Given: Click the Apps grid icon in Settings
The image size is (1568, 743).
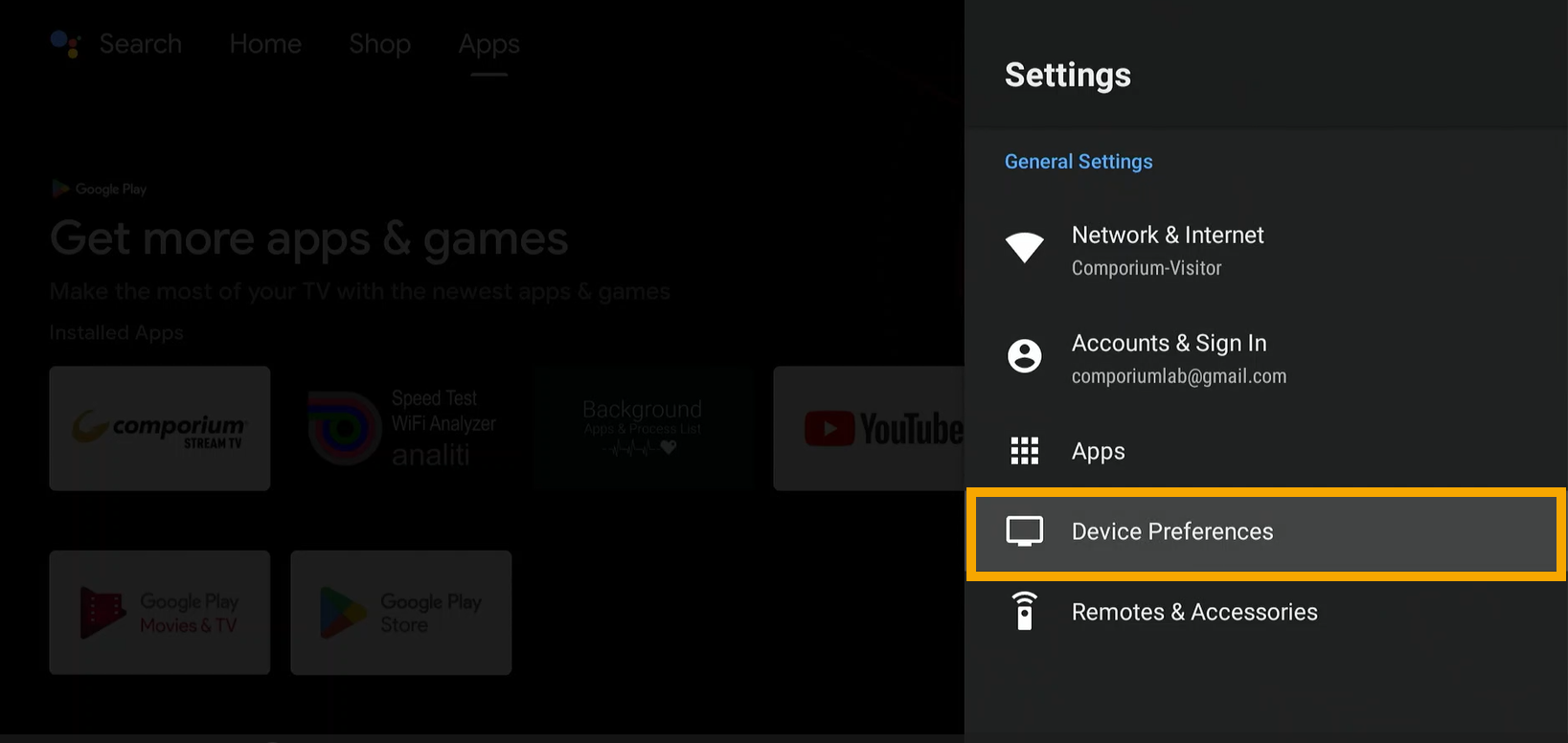Looking at the screenshot, I should (1024, 450).
